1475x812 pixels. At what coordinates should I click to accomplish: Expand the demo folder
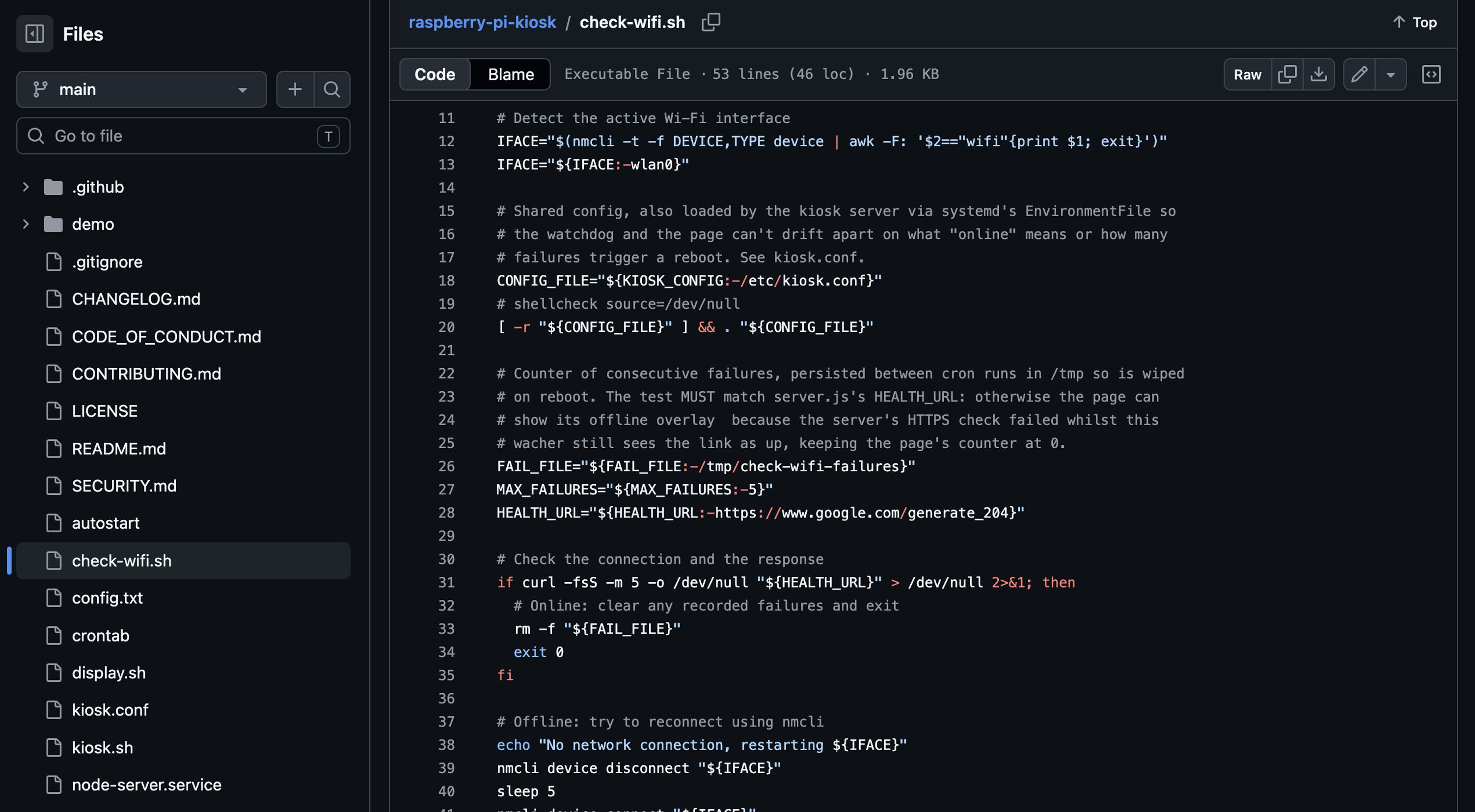25,224
